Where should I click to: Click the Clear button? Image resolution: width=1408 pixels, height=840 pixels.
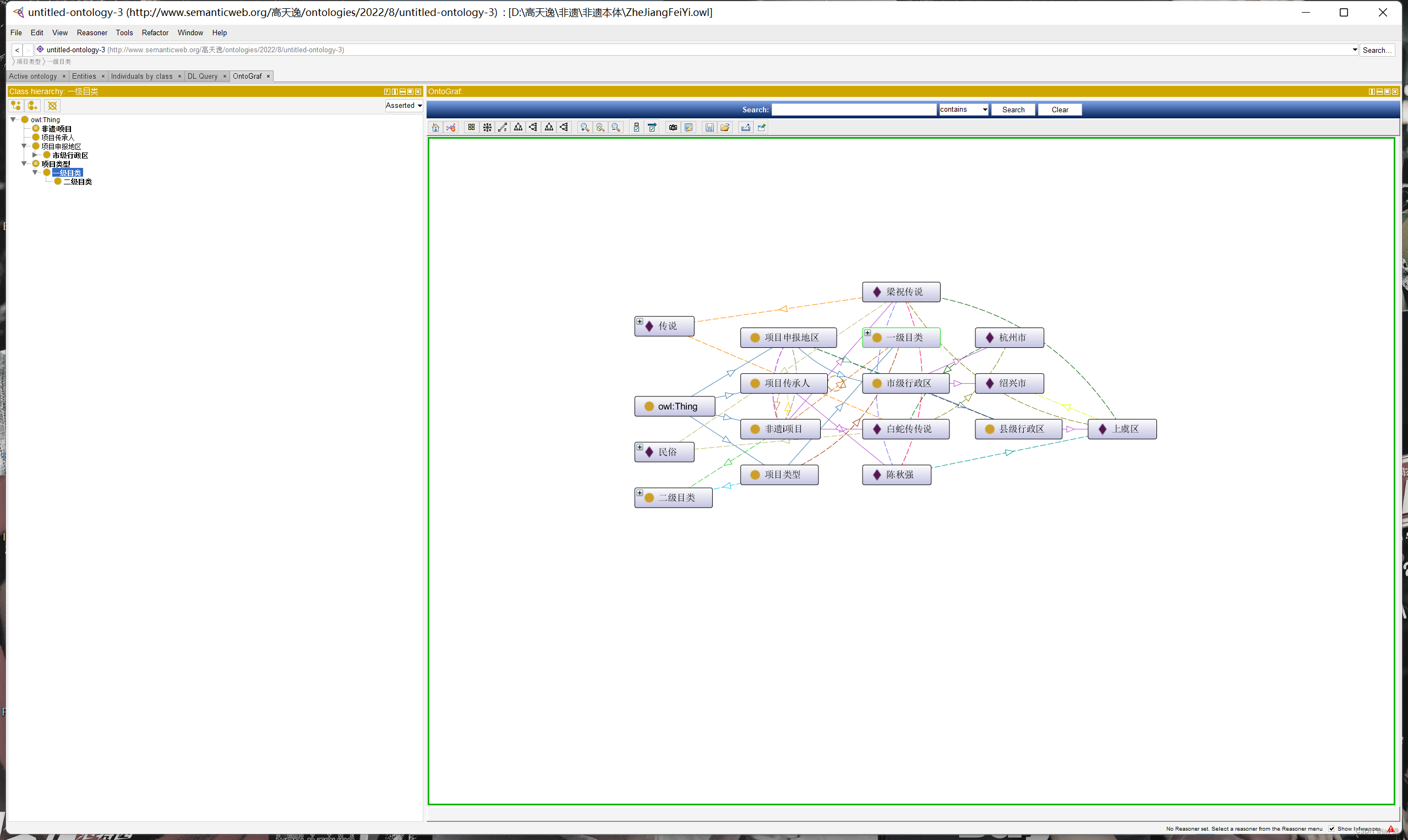1060,110
